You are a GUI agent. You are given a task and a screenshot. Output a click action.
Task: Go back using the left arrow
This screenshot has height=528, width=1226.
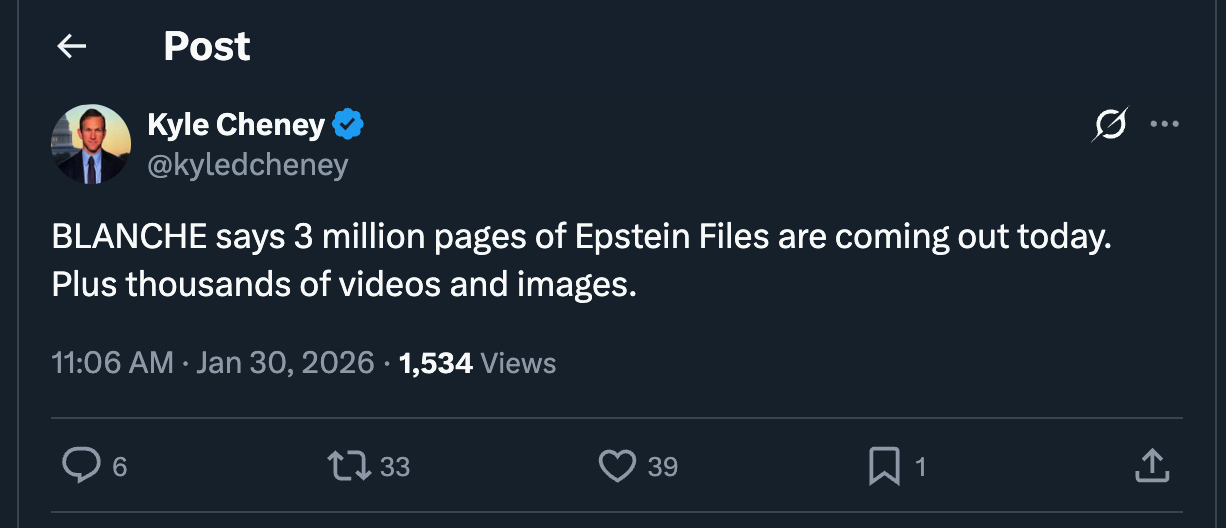tap(71, 46)
